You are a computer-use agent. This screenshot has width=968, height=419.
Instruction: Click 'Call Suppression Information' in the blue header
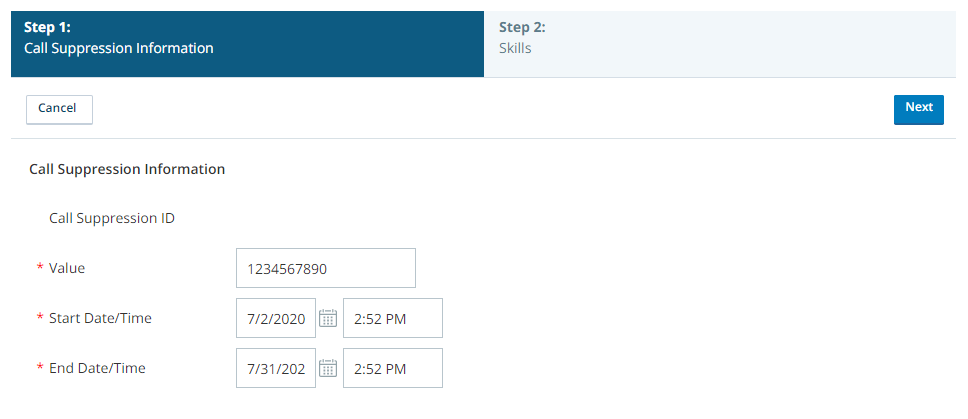(119, 48)
